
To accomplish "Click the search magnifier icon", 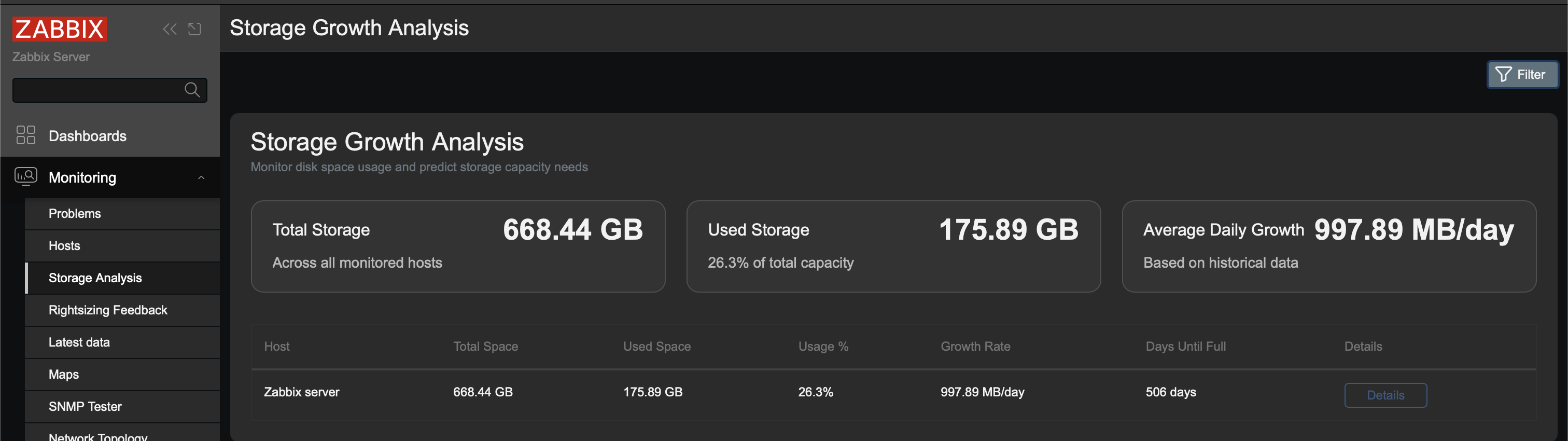I will pos(191,90).
